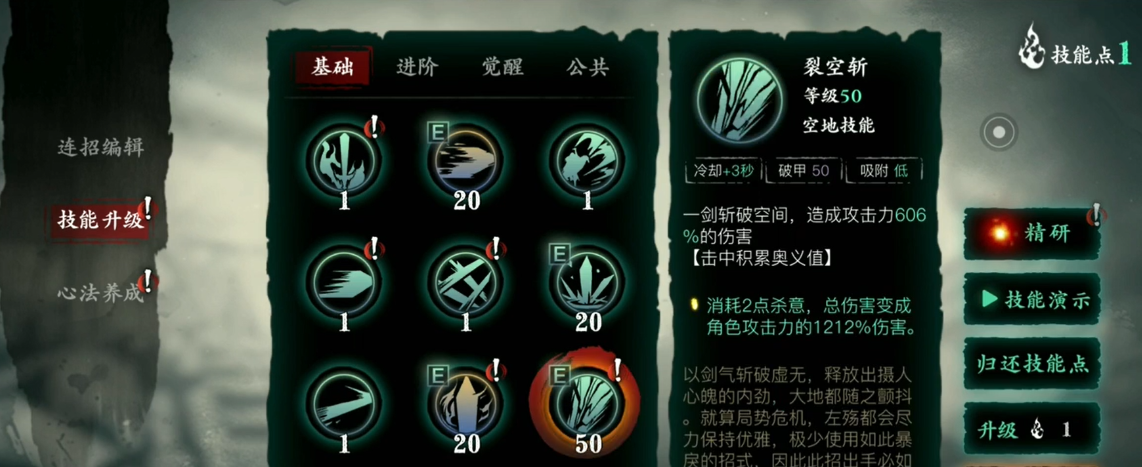Image resolution: width=1142 pixels, height=467 pixels.
Task: Open the 连招编辑 menu
Action: 101,147
